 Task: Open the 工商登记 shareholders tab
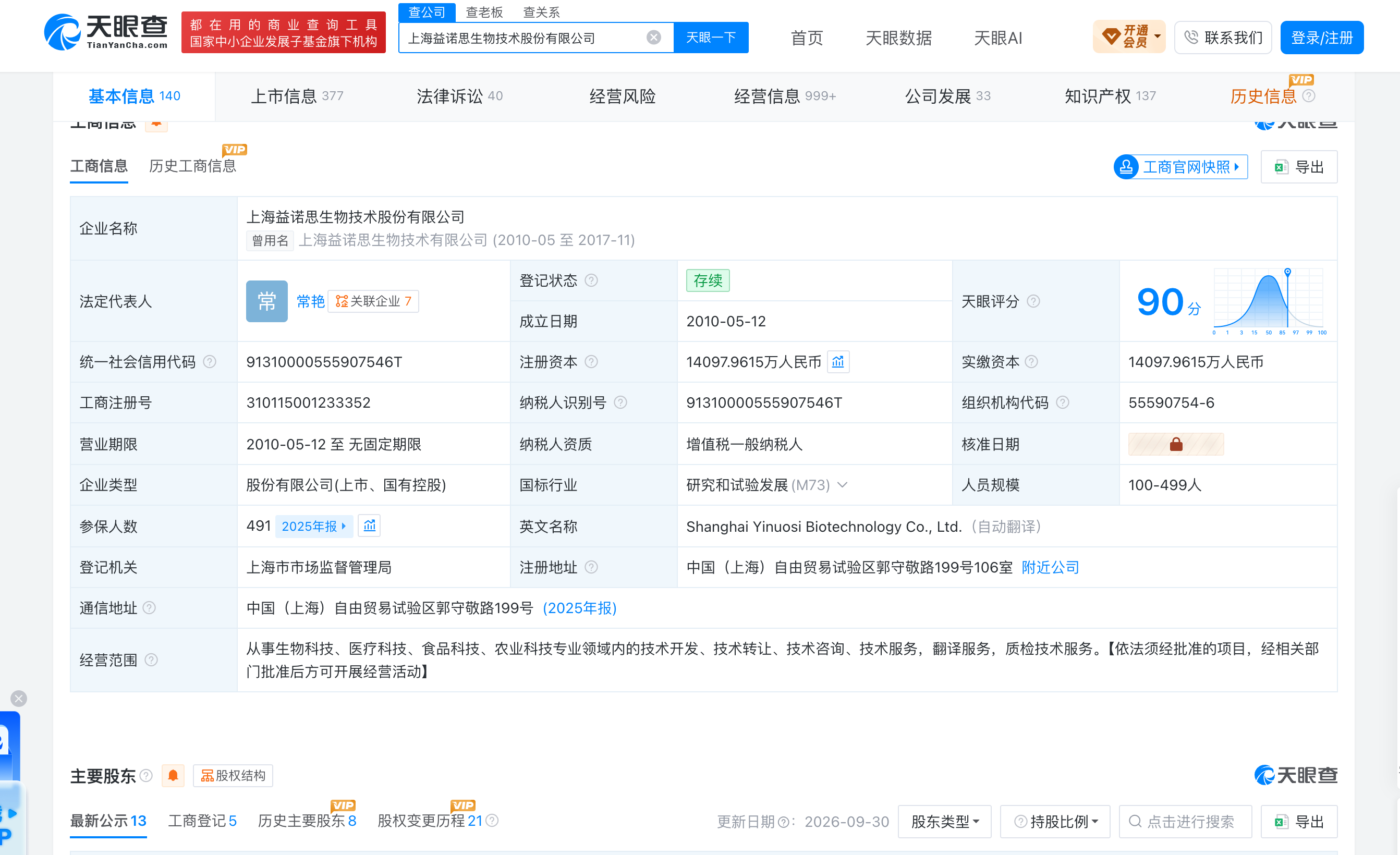(x=202, y=821)
